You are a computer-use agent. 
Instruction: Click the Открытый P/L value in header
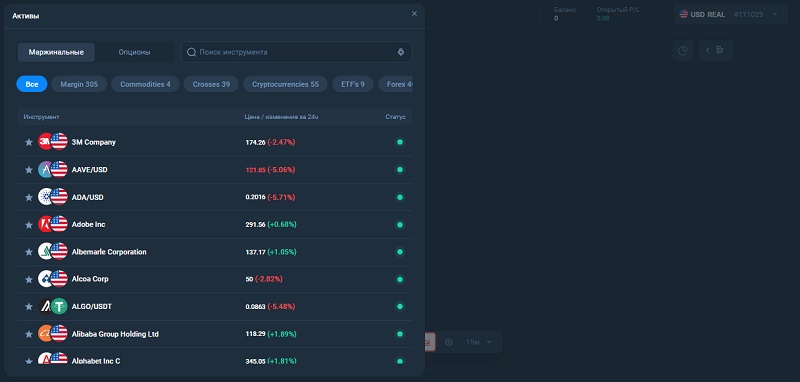603,18
